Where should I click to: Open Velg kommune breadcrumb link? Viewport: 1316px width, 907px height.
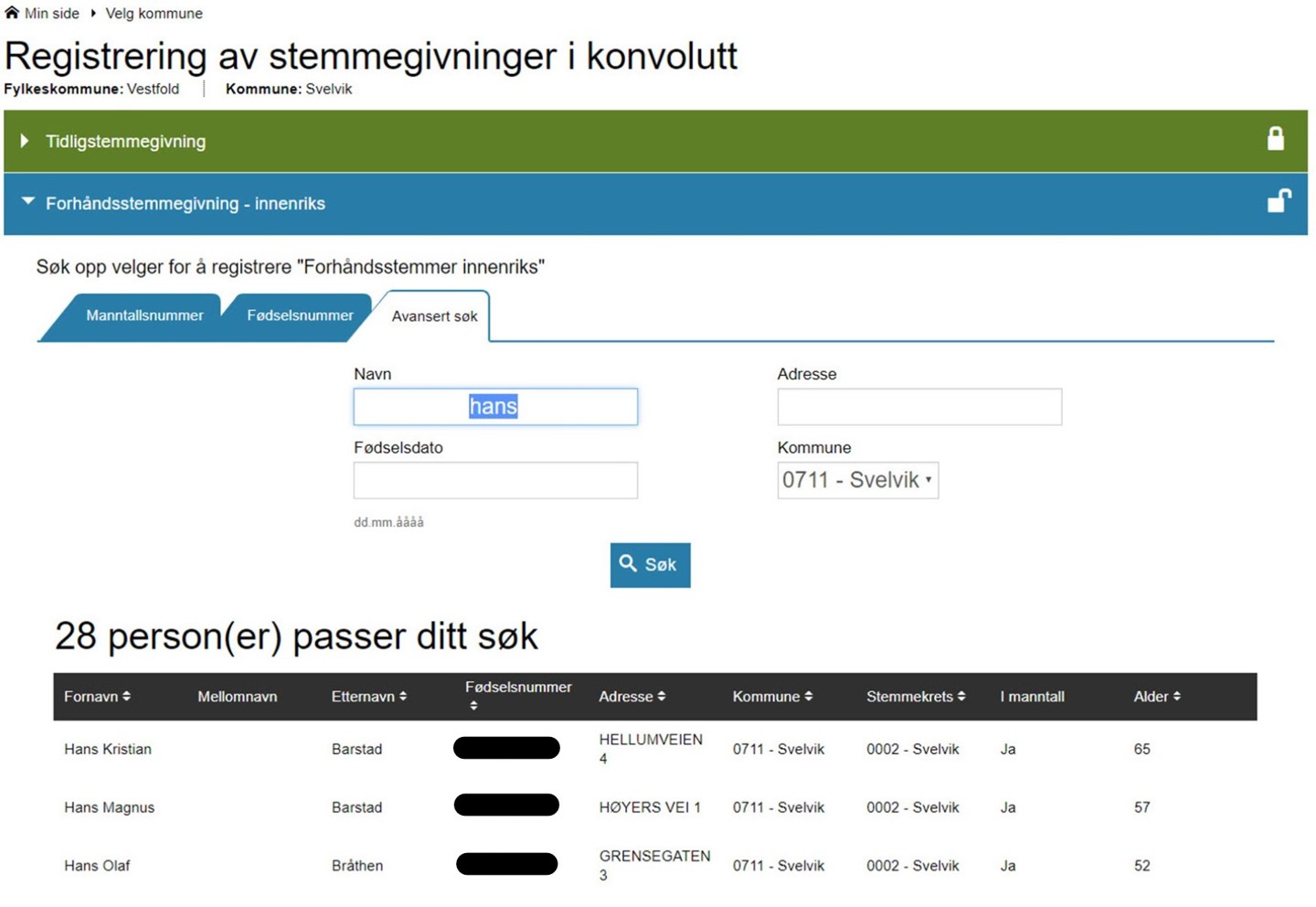(154, 14)
